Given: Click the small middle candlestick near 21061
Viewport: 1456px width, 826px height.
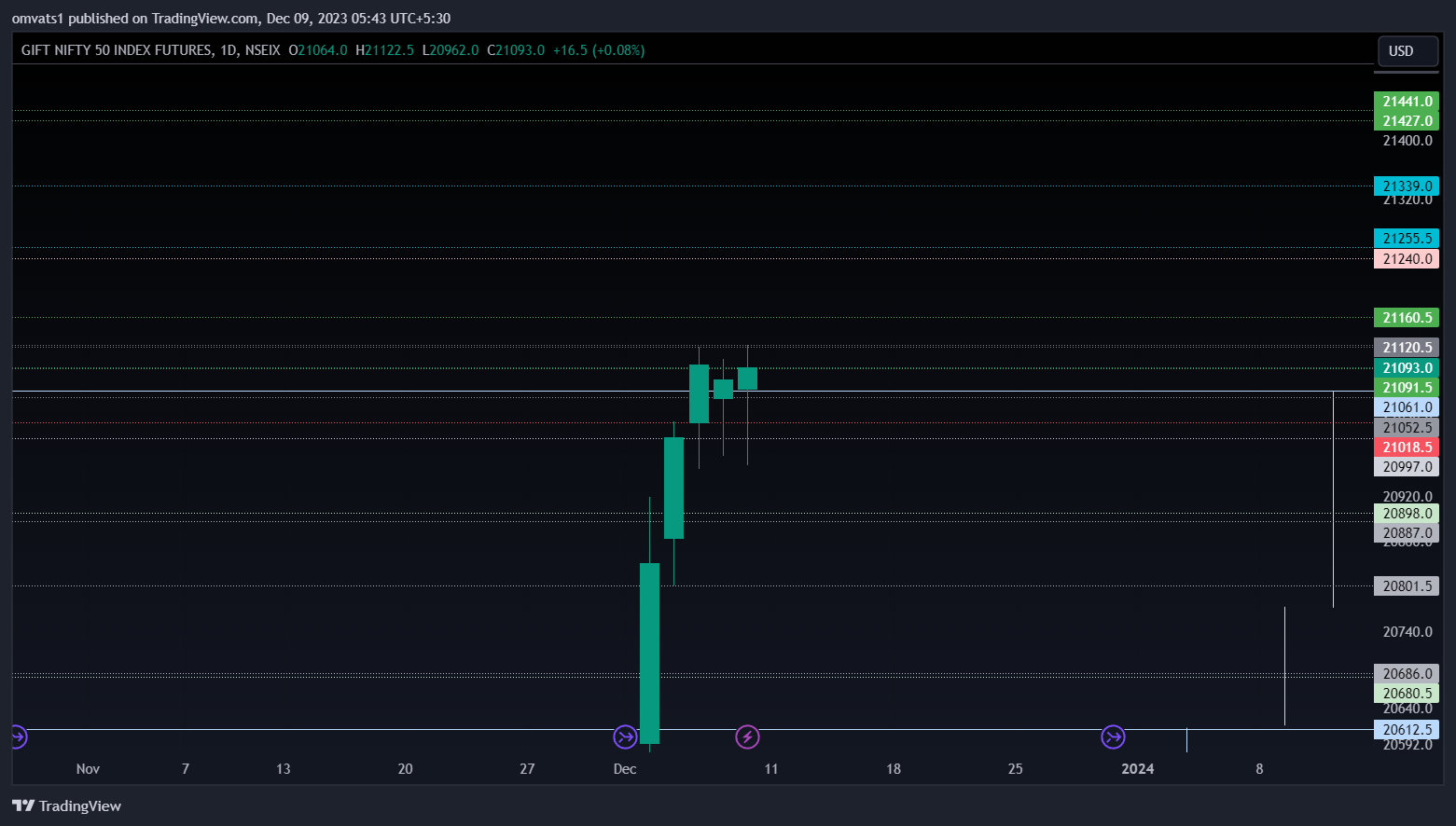Looking at the screenshot, I should (x=723, y=389).
